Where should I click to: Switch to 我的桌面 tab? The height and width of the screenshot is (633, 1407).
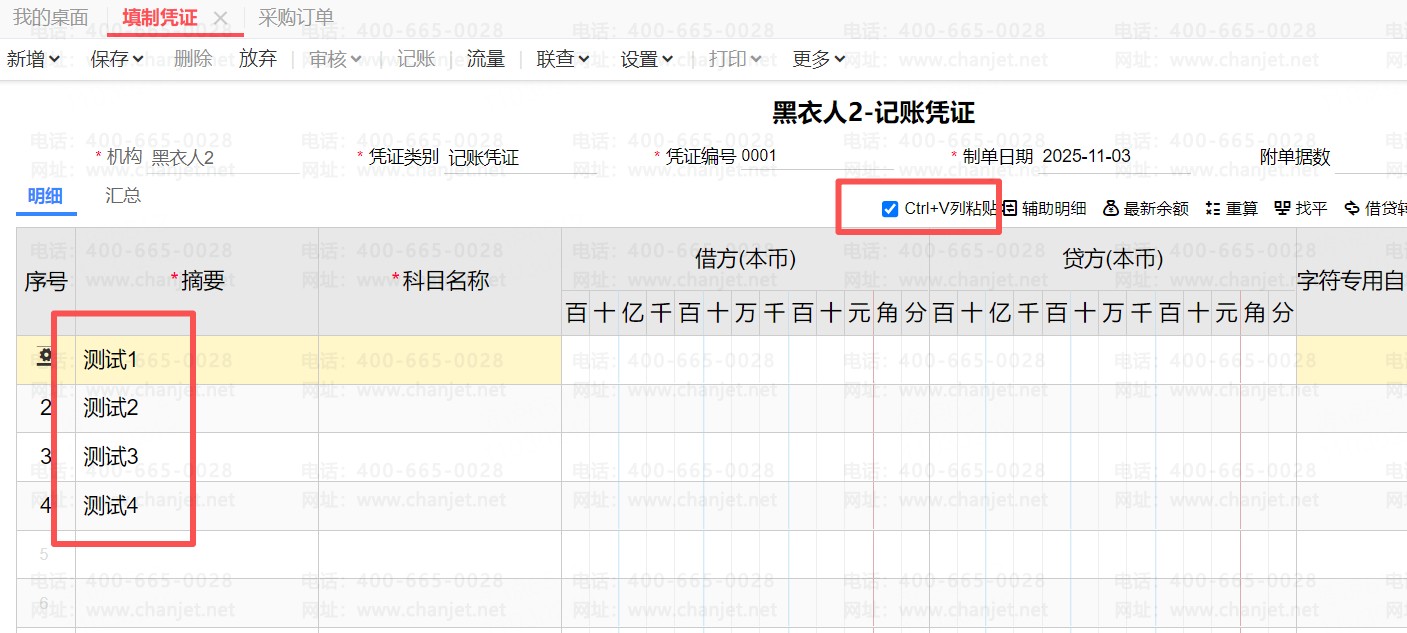50,18
